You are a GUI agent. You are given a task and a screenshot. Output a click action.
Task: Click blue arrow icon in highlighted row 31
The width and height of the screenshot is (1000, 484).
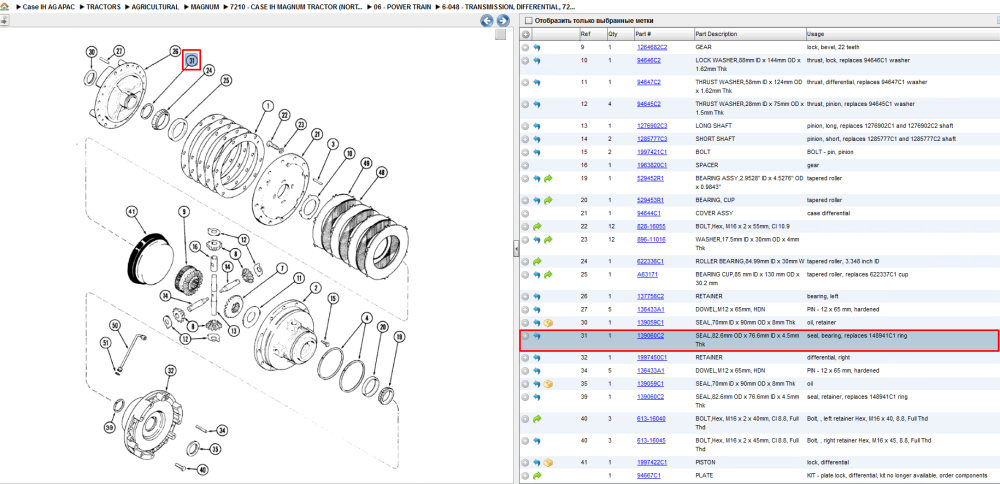point(537,336)
